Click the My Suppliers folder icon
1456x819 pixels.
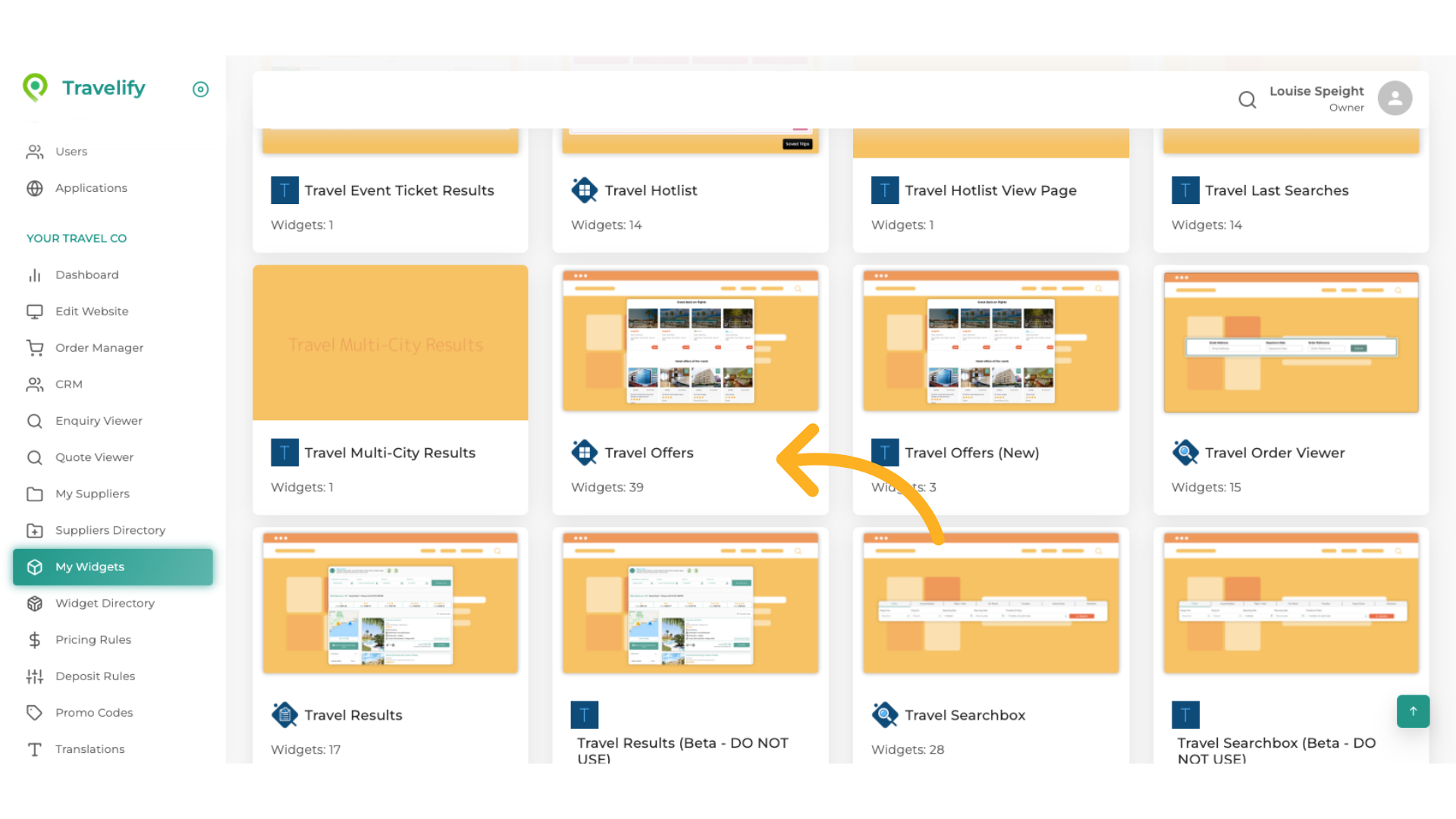pyautogui.click(x=35, y=494)
